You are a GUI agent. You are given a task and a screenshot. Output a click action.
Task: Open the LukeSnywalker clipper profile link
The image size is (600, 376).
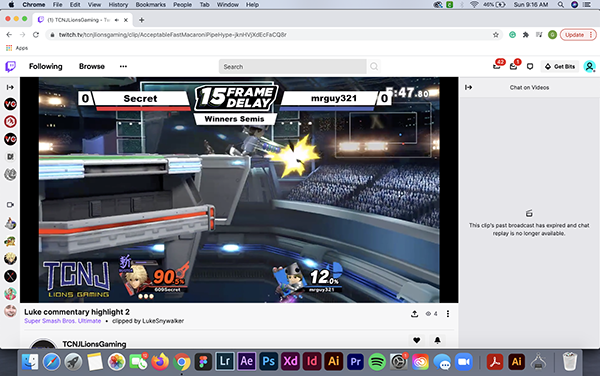[x=163, y=321]
